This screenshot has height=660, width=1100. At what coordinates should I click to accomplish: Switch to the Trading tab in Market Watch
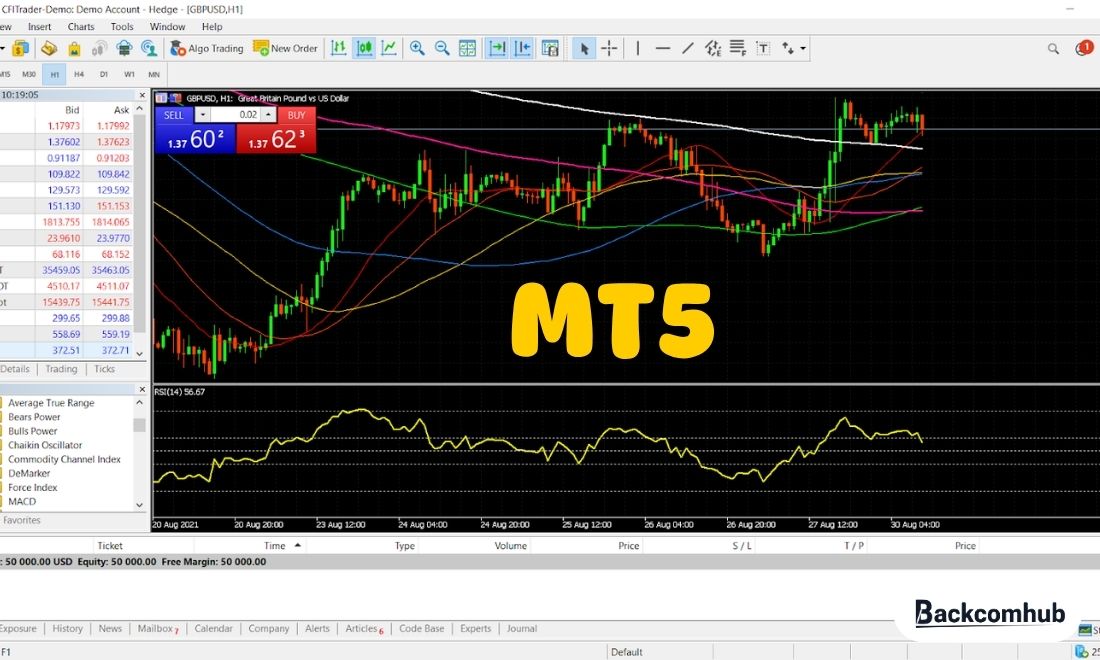click(61, 369)
